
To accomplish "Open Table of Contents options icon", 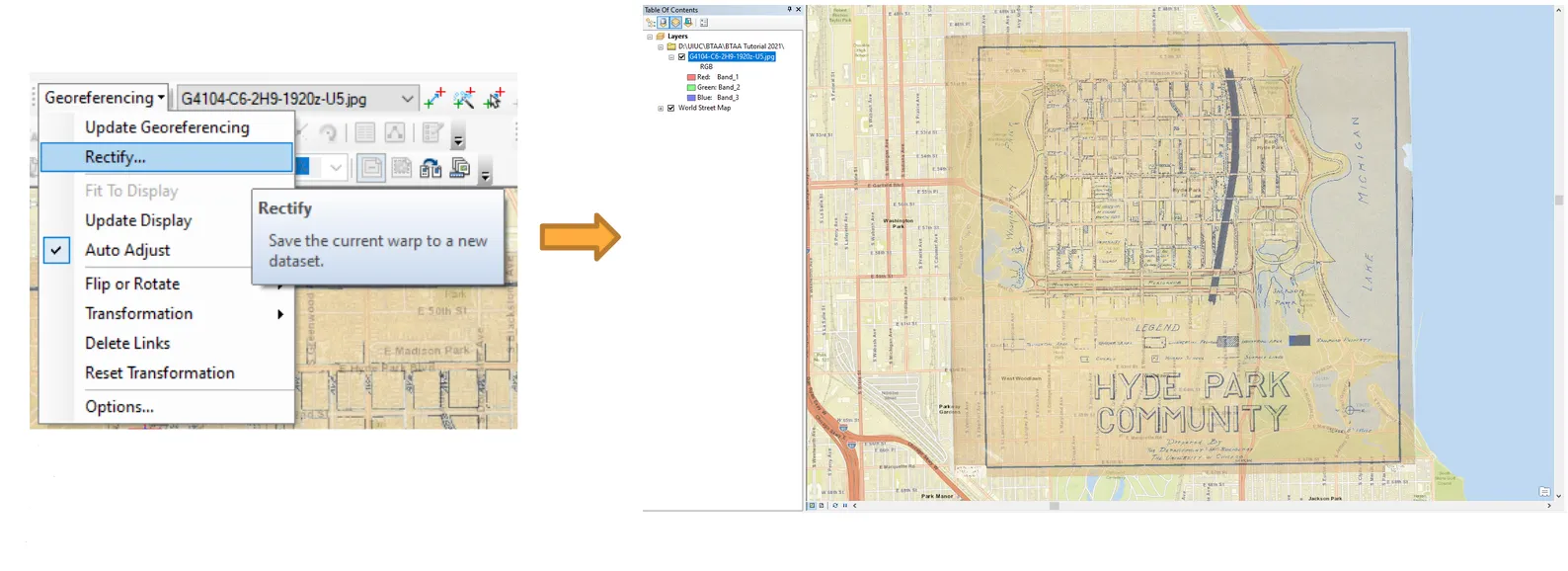I will tap(704, 23).
